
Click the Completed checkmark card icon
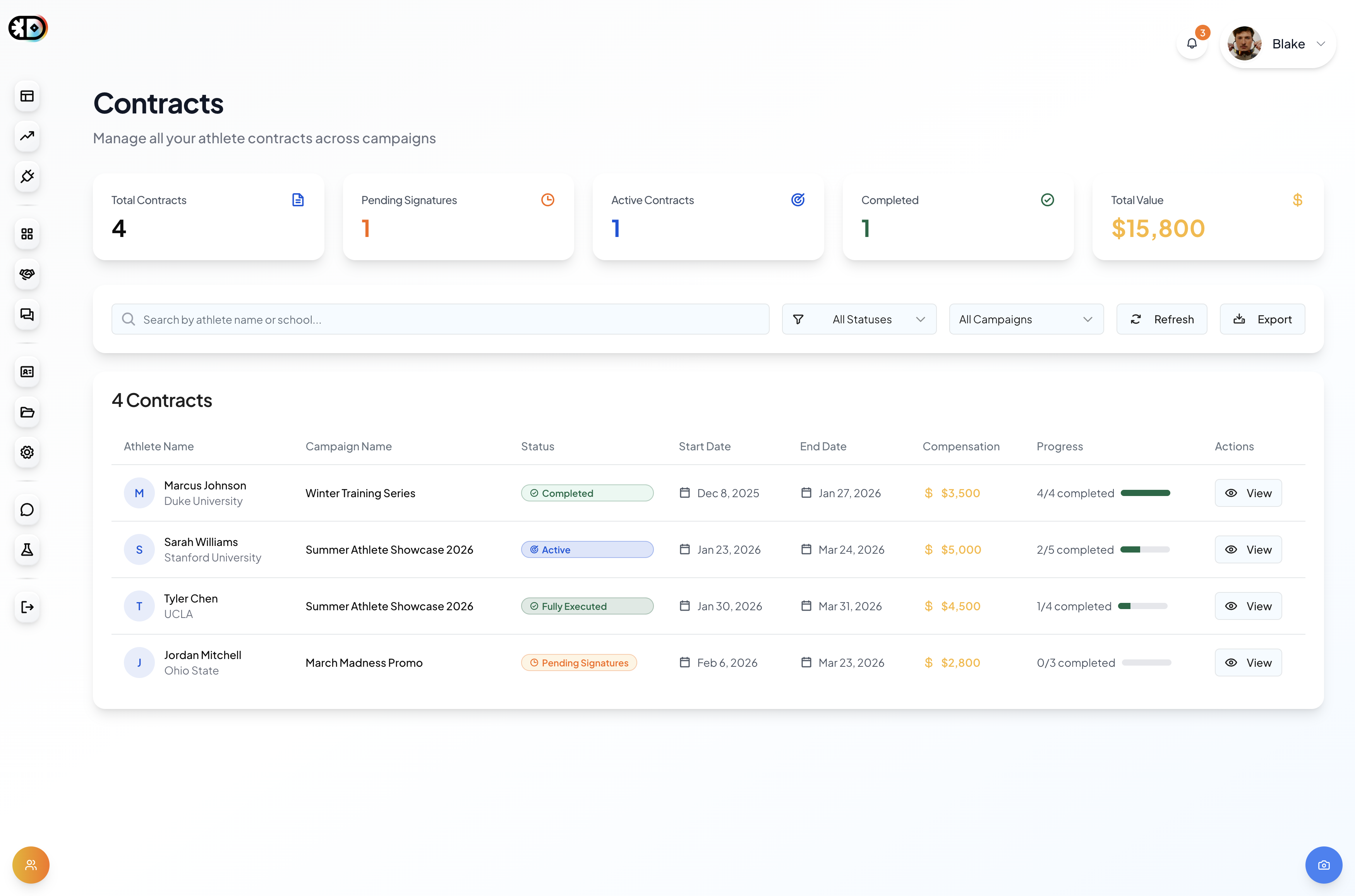coord(1048,200)
